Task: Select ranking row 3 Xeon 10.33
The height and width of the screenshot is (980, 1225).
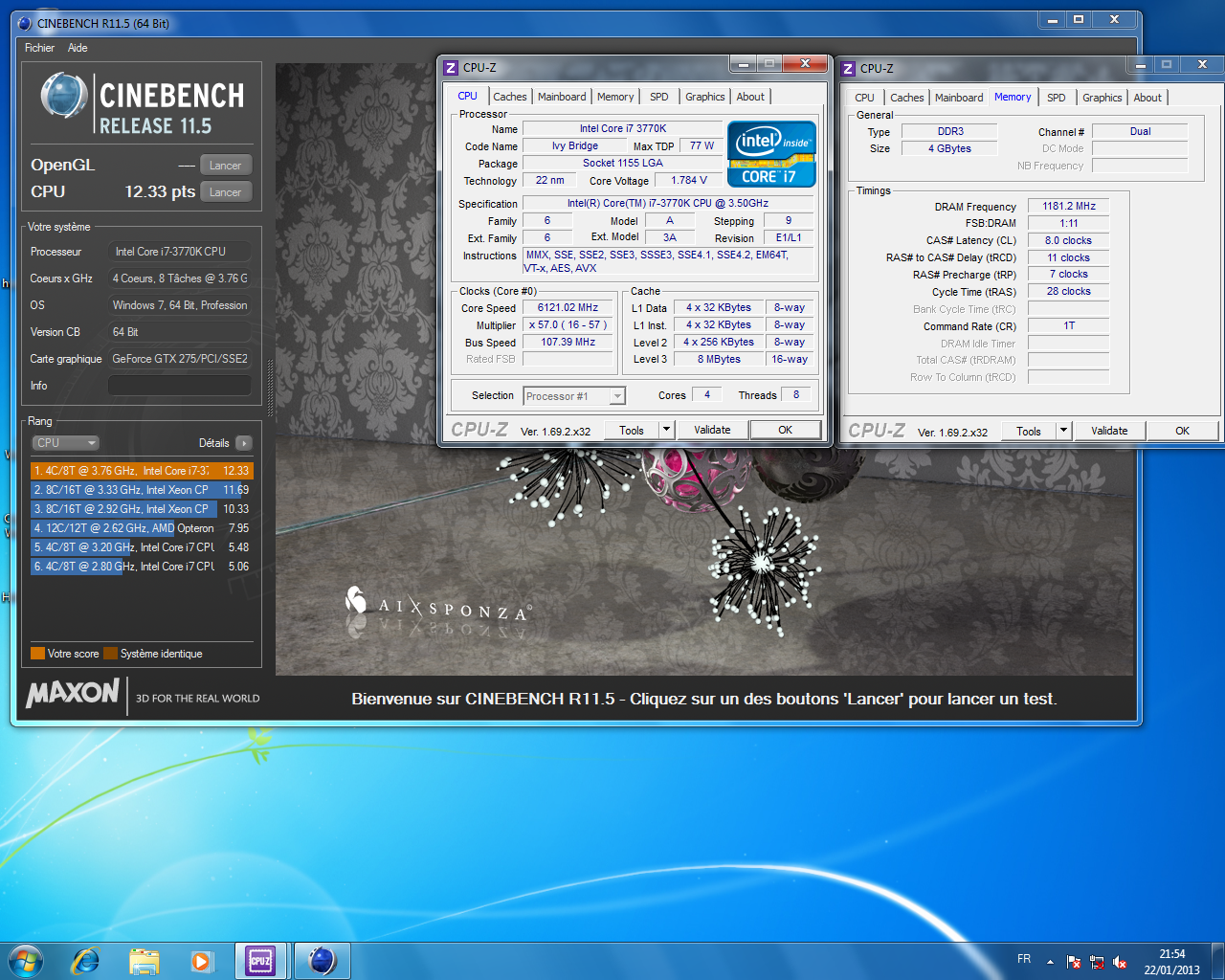Action: click(142, 509)
